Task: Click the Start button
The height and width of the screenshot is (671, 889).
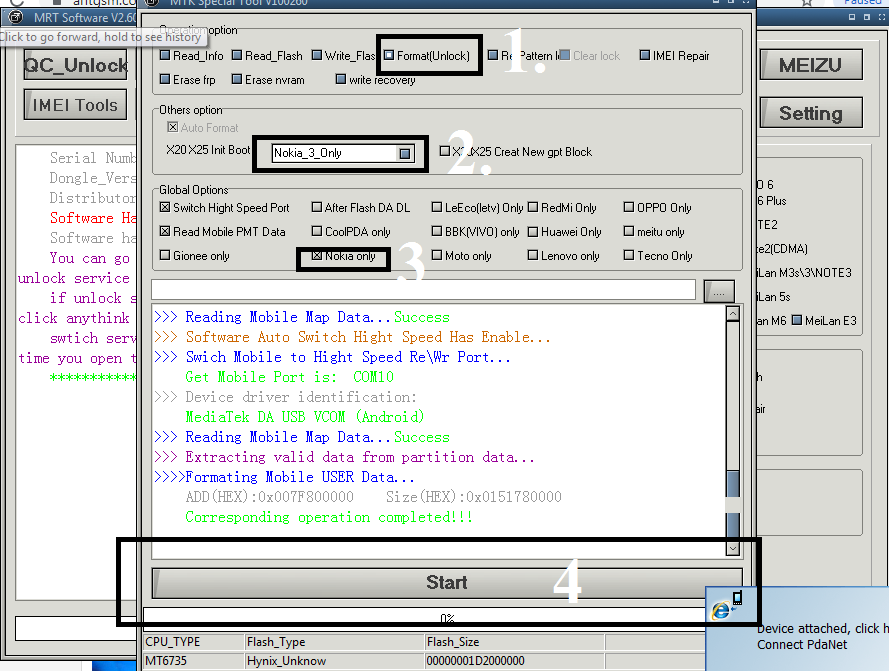Action: [x=447, y=583]
